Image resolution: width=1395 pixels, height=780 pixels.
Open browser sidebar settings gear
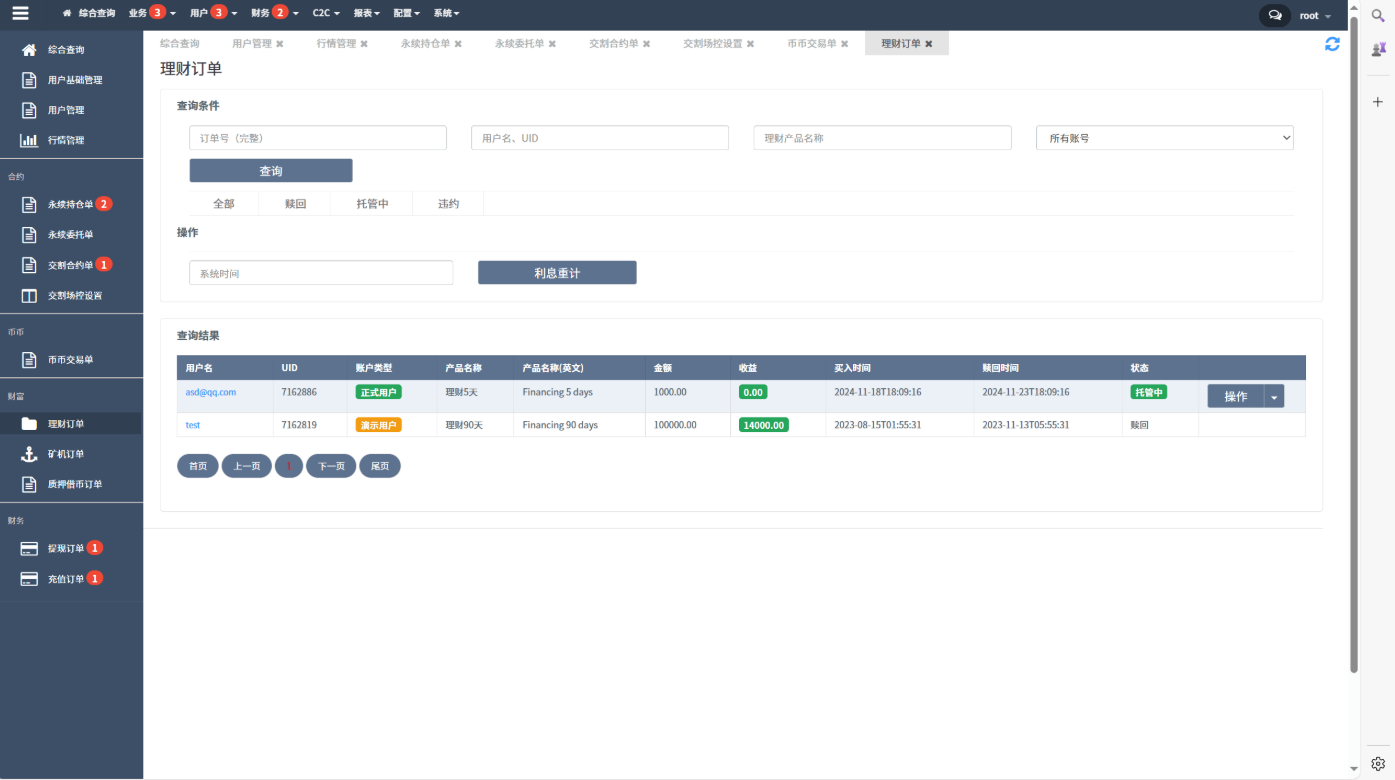[1377, 763]
